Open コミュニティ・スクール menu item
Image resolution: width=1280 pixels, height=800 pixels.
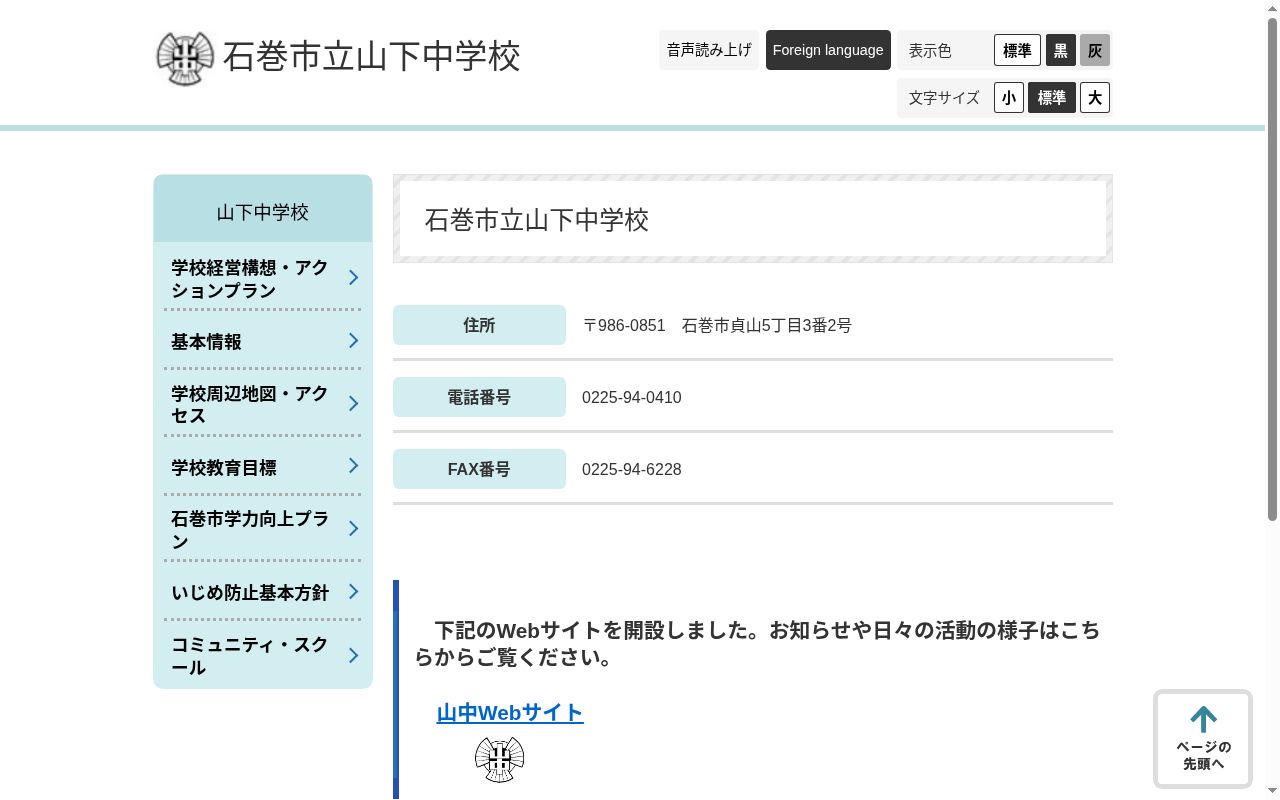263,656
